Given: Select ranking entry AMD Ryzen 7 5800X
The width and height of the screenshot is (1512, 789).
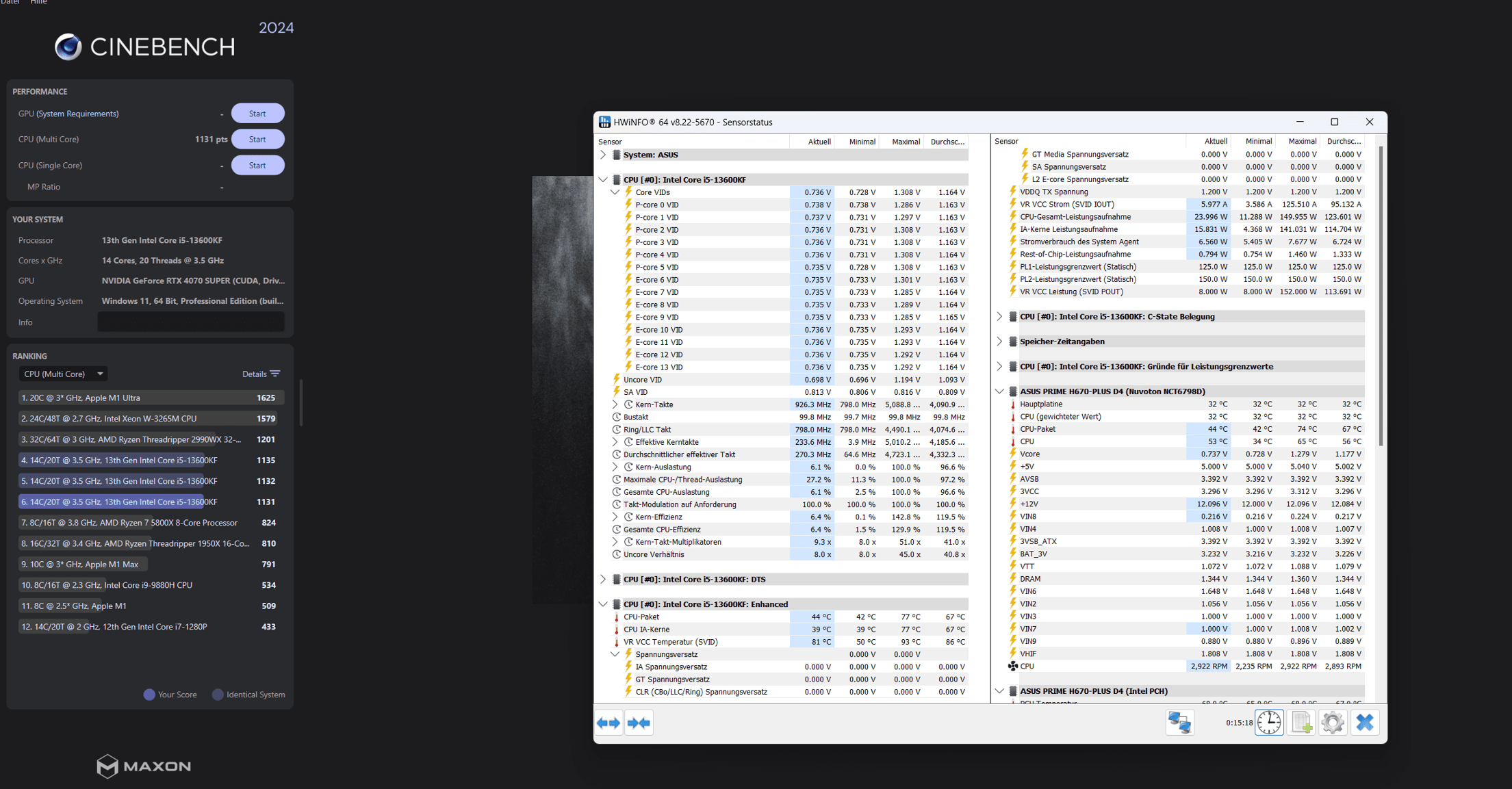Looking at the screenshot, I should [x=151, y=522].
